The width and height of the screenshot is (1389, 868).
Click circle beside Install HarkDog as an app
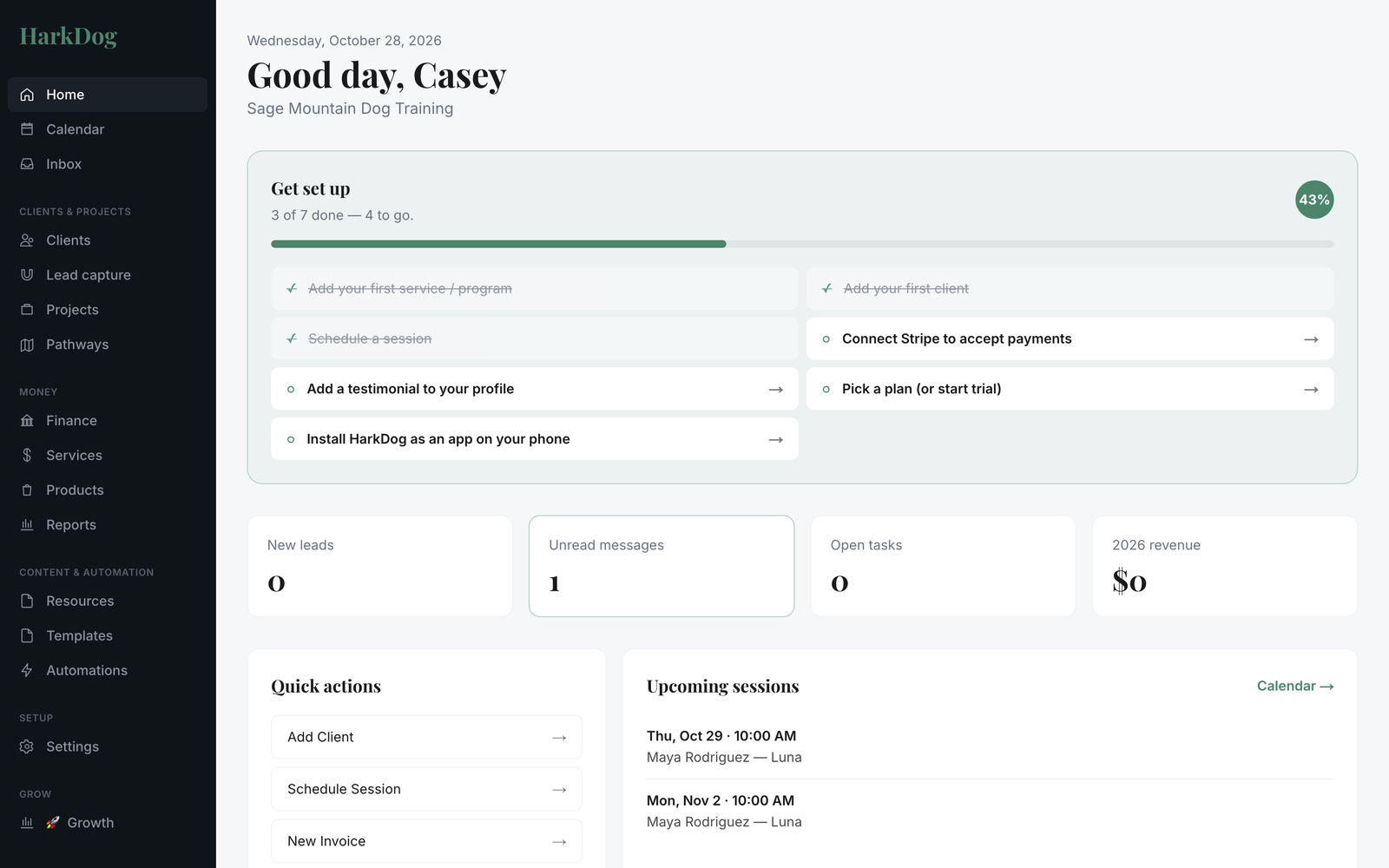point(291,440)
